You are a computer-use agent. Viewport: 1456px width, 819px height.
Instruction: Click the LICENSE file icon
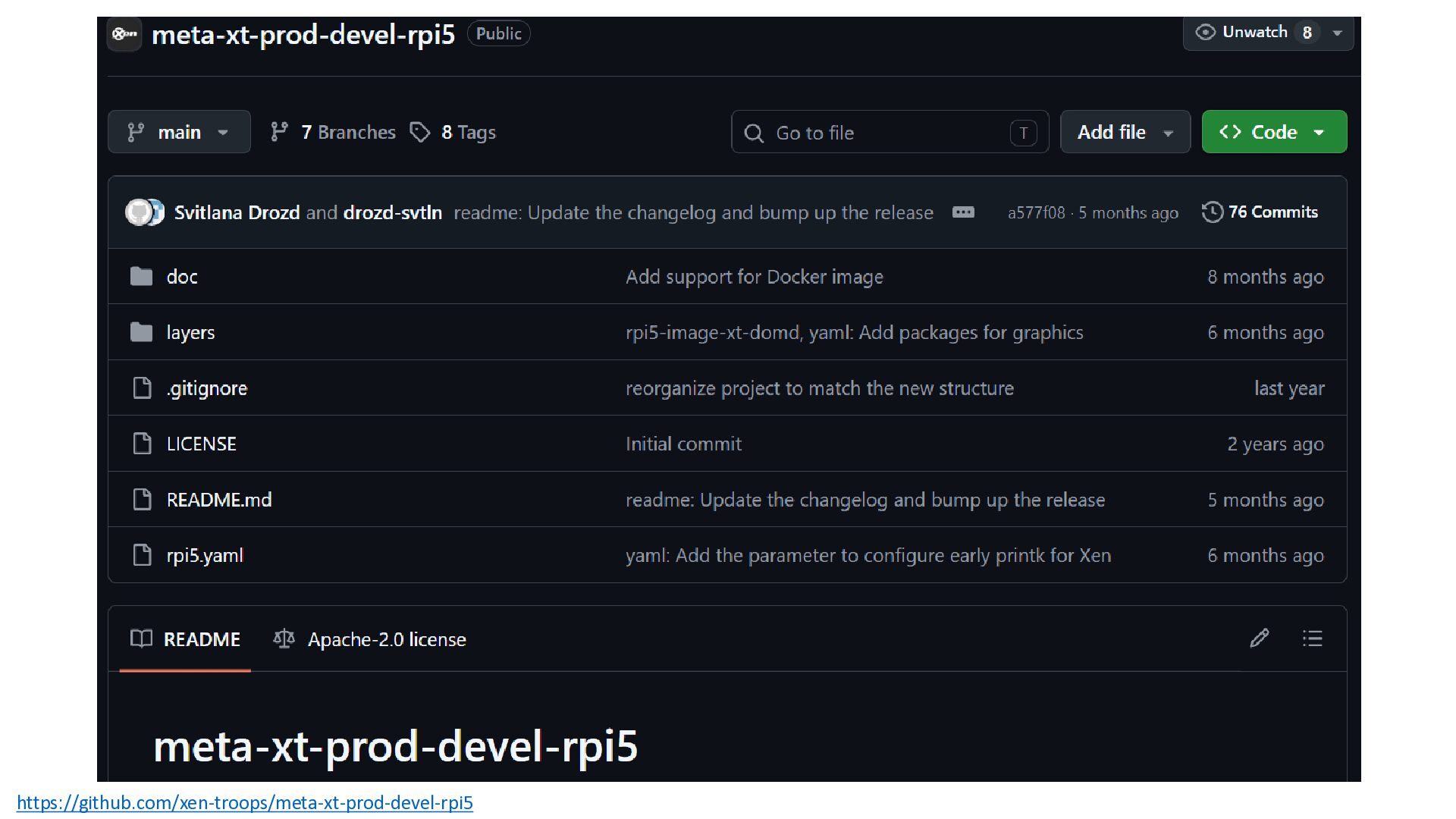142,444
